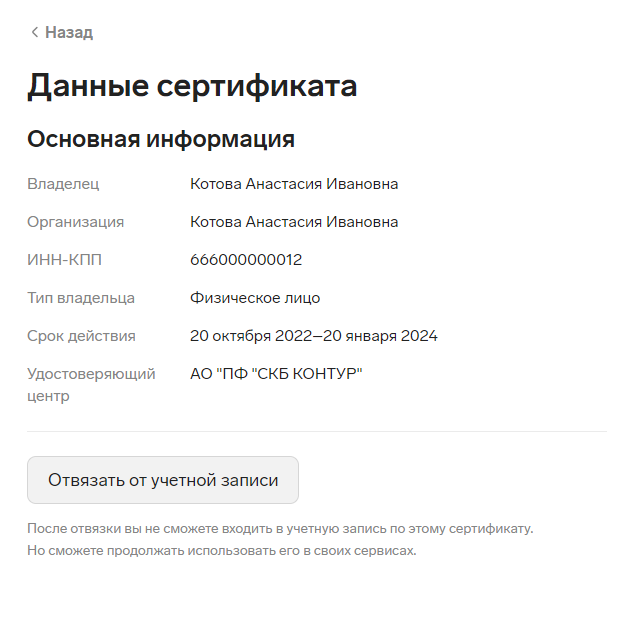Click the horizontal divider below certificate details

point(317,431)
